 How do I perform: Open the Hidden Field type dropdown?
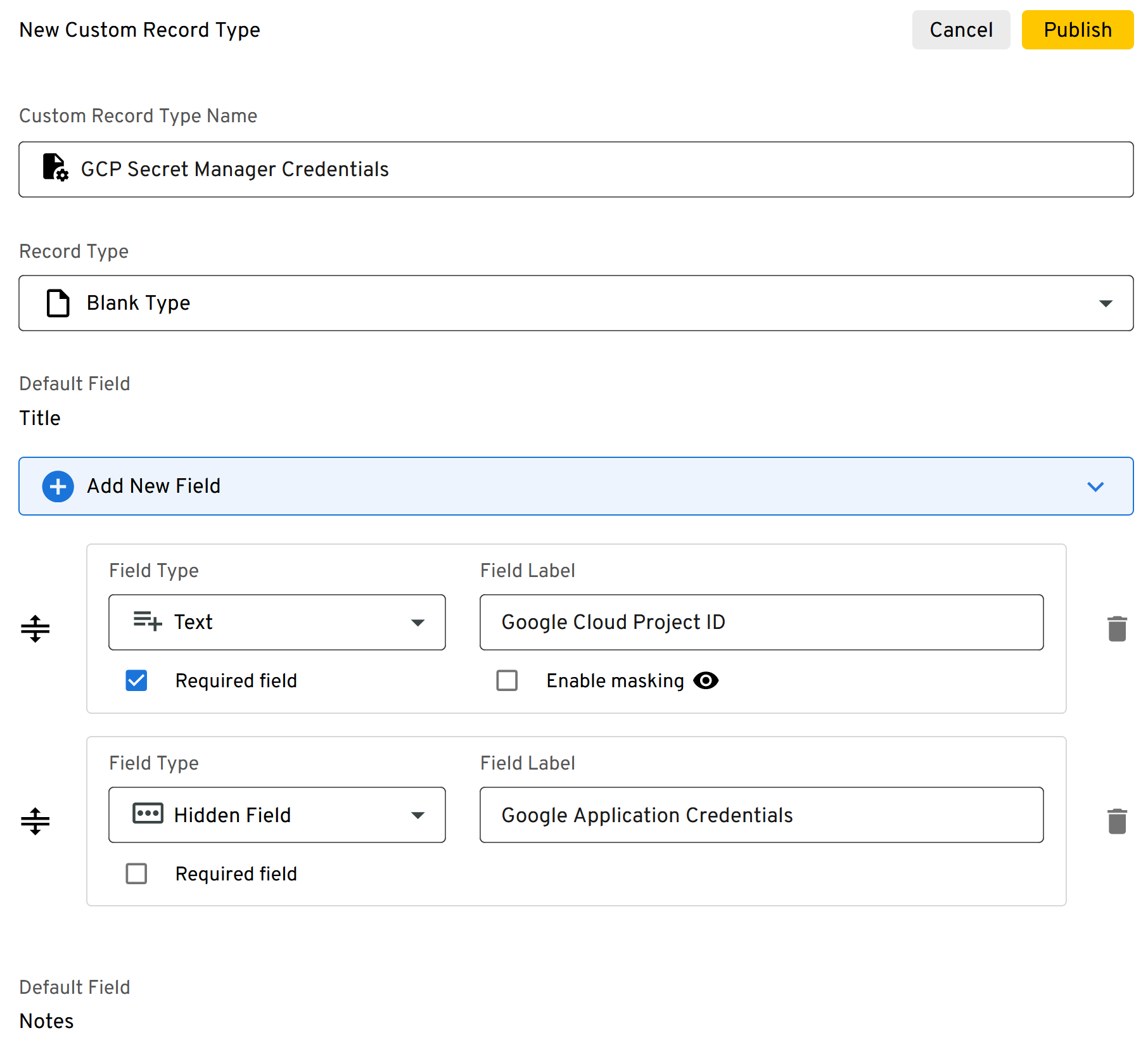pyautogui.click(x=418, y=815)
